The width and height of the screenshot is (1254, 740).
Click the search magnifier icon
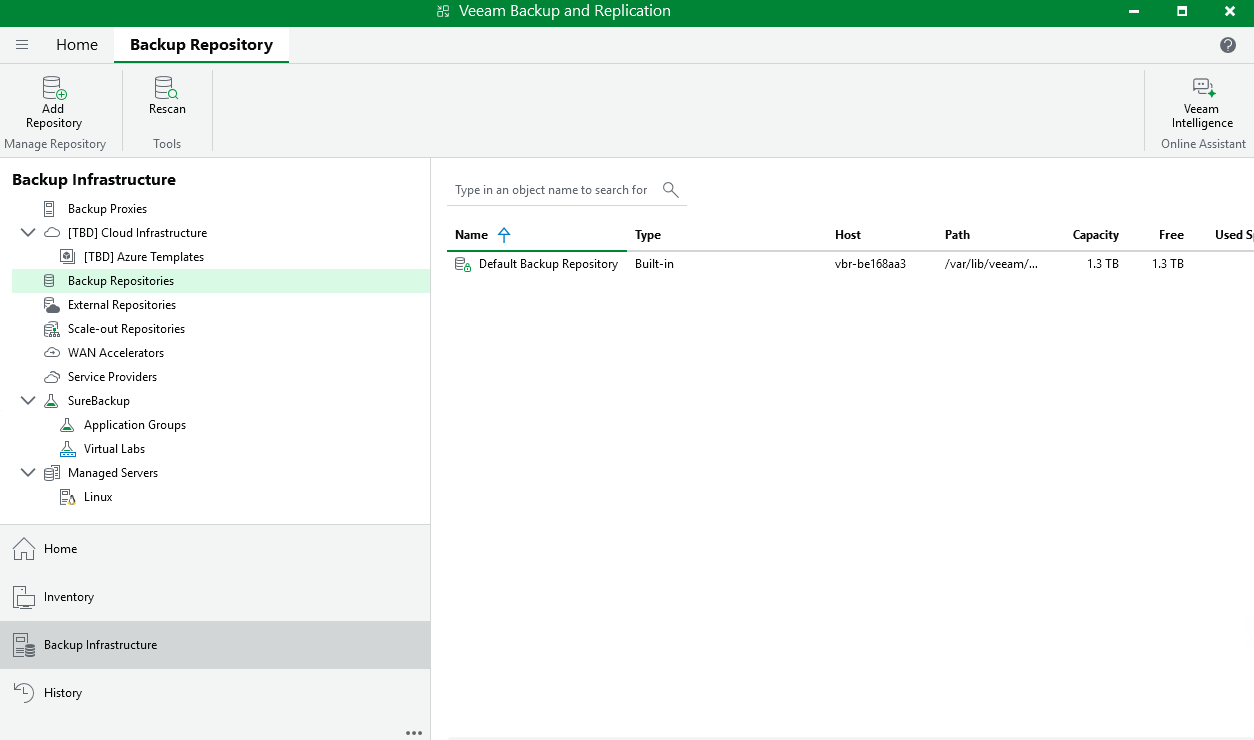click(671, 190)
